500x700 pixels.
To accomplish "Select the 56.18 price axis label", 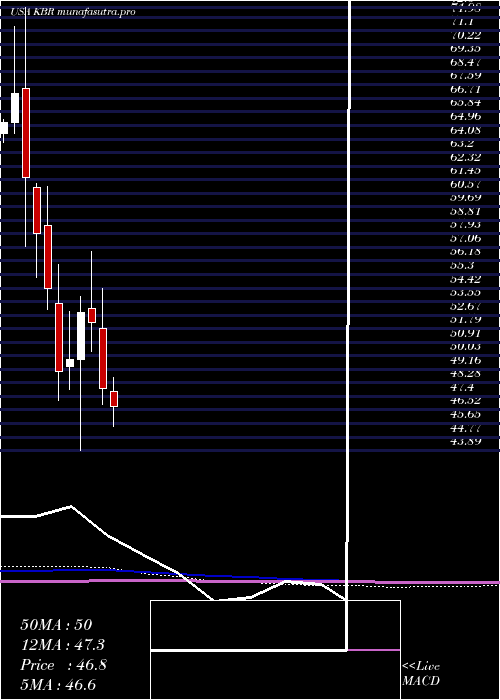I will tap(467, 253).
